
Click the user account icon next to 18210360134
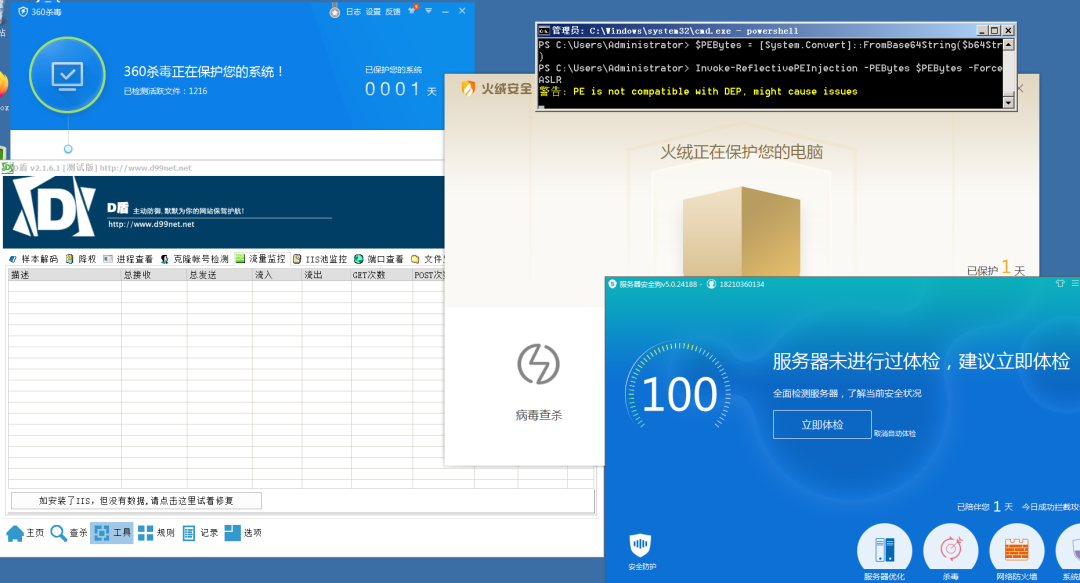point(712,284)
